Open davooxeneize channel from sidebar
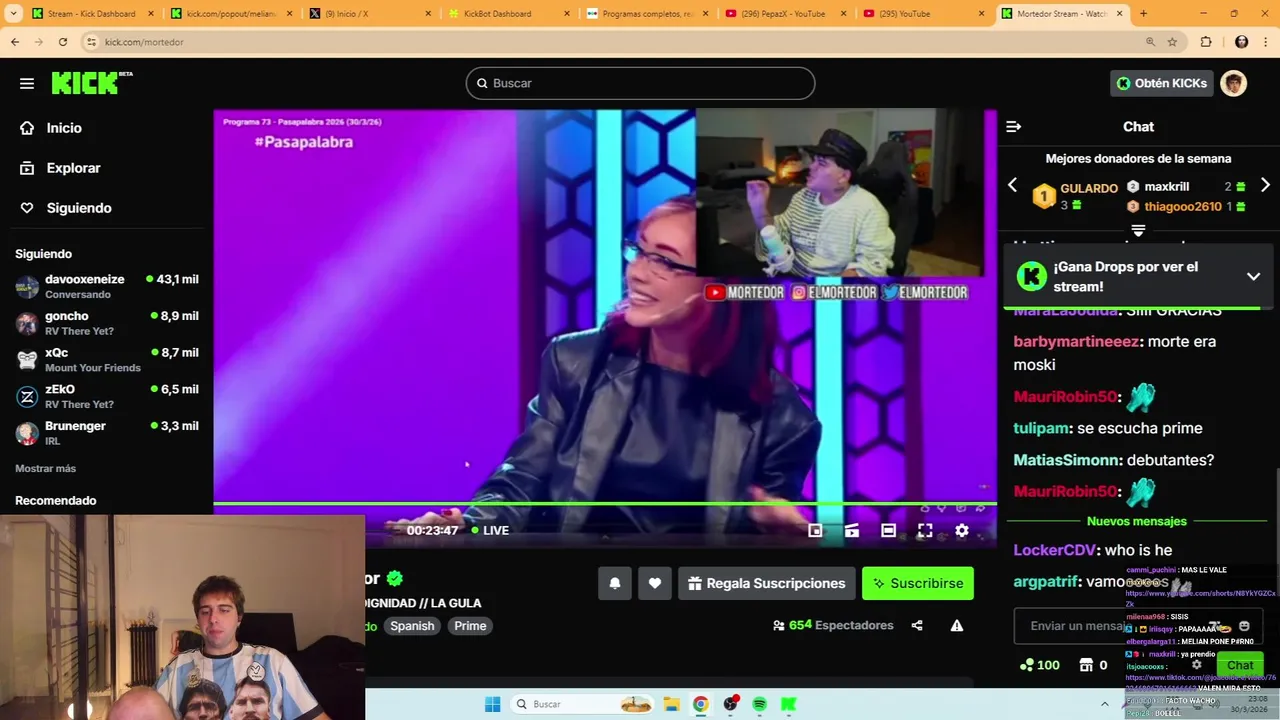The image size is (1280, 720). click(x=107, y=286)
